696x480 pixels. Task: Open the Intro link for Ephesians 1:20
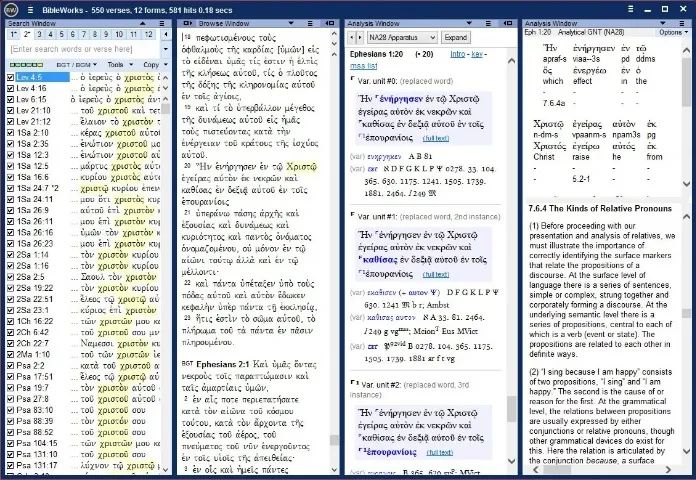tap(458, 54)
